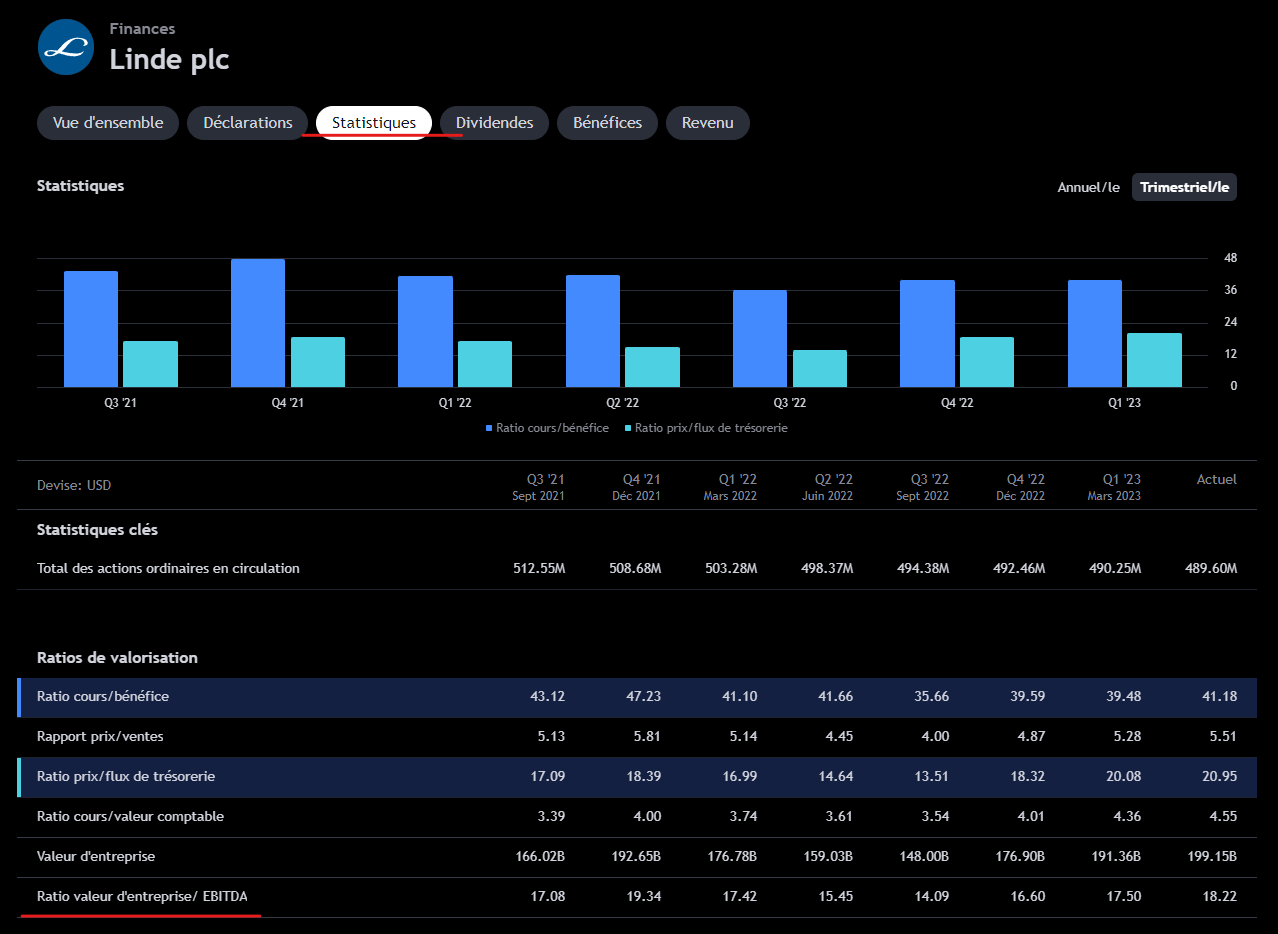Click the Valeur d'entreprise row label
Viewport: 1278px width, 934px height.
point(96,857)
